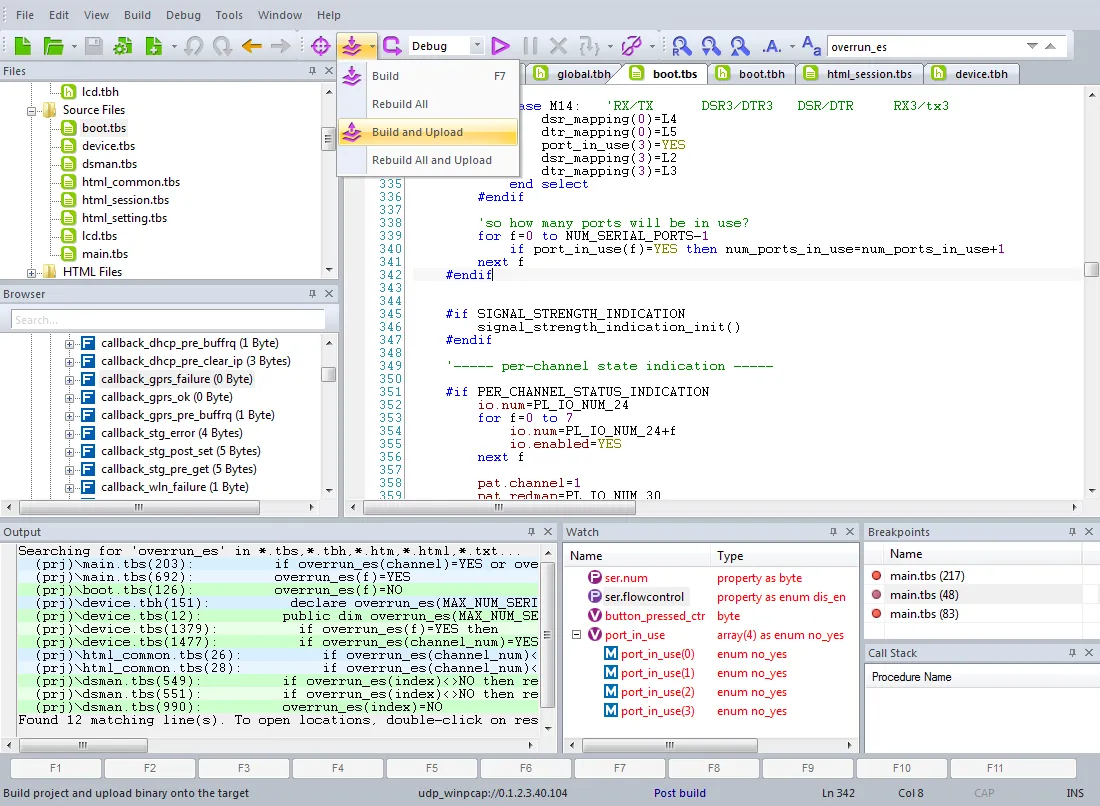The image size is (1100, 806).
Task: Click the New File toolbar icon
Action: click(x=23, y=46)
